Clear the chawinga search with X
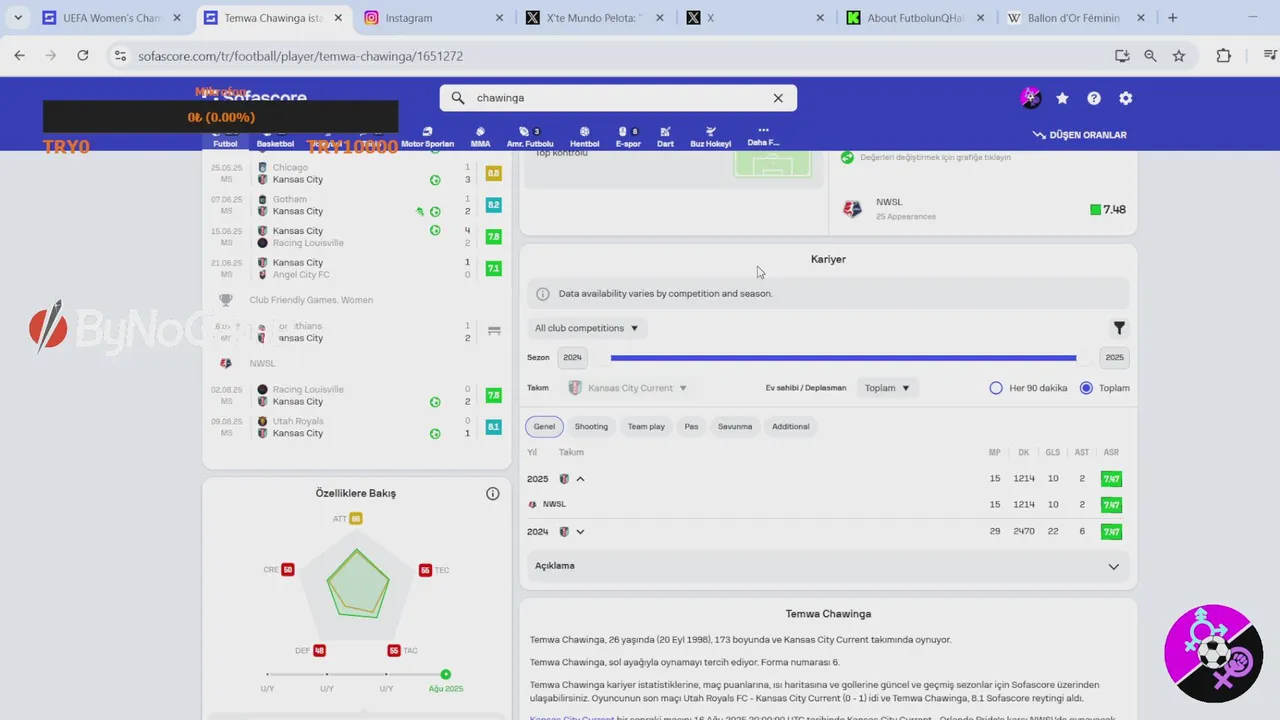 point(778,98)
